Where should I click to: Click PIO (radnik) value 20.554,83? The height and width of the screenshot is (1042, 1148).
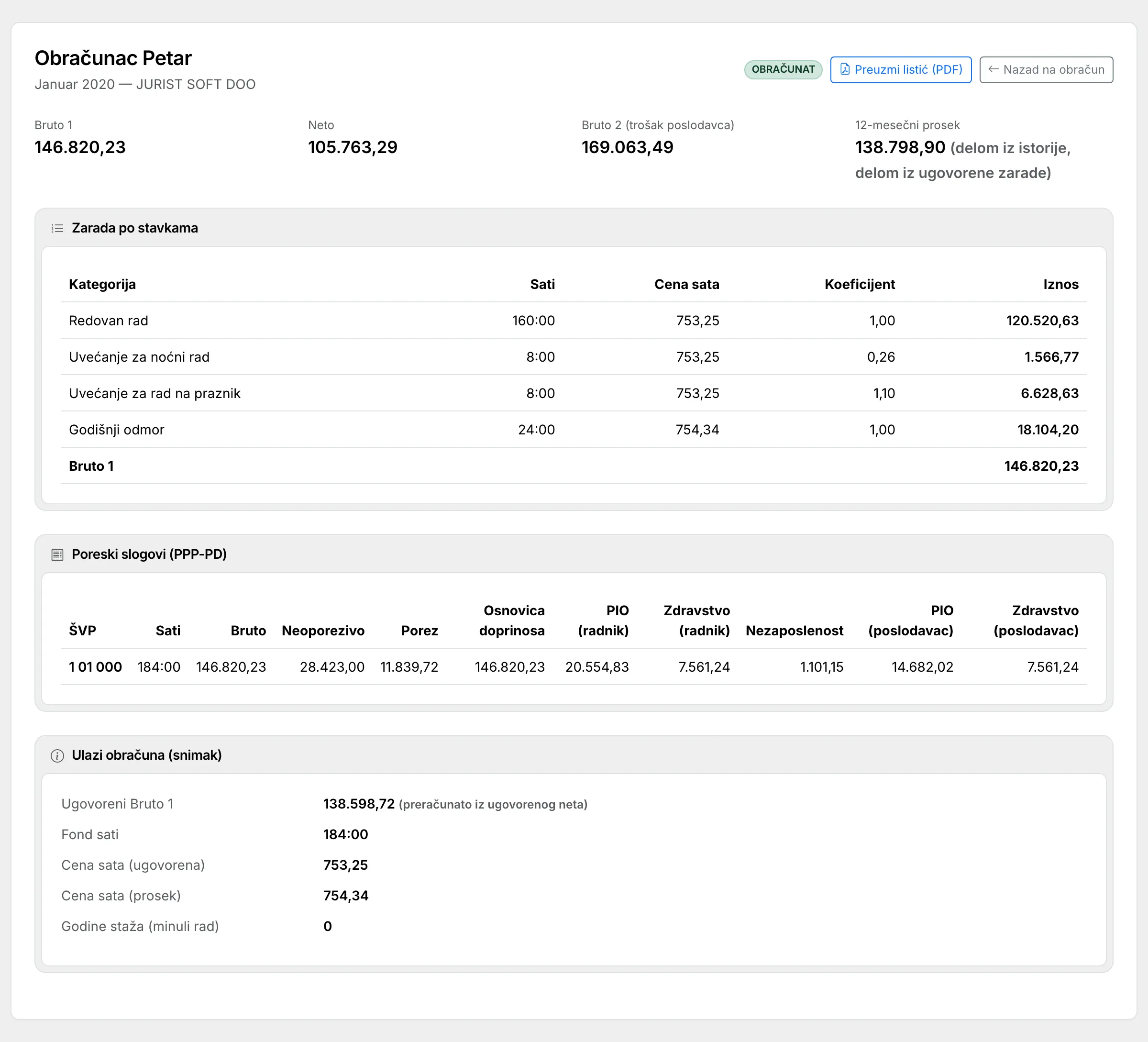point(597,667)
